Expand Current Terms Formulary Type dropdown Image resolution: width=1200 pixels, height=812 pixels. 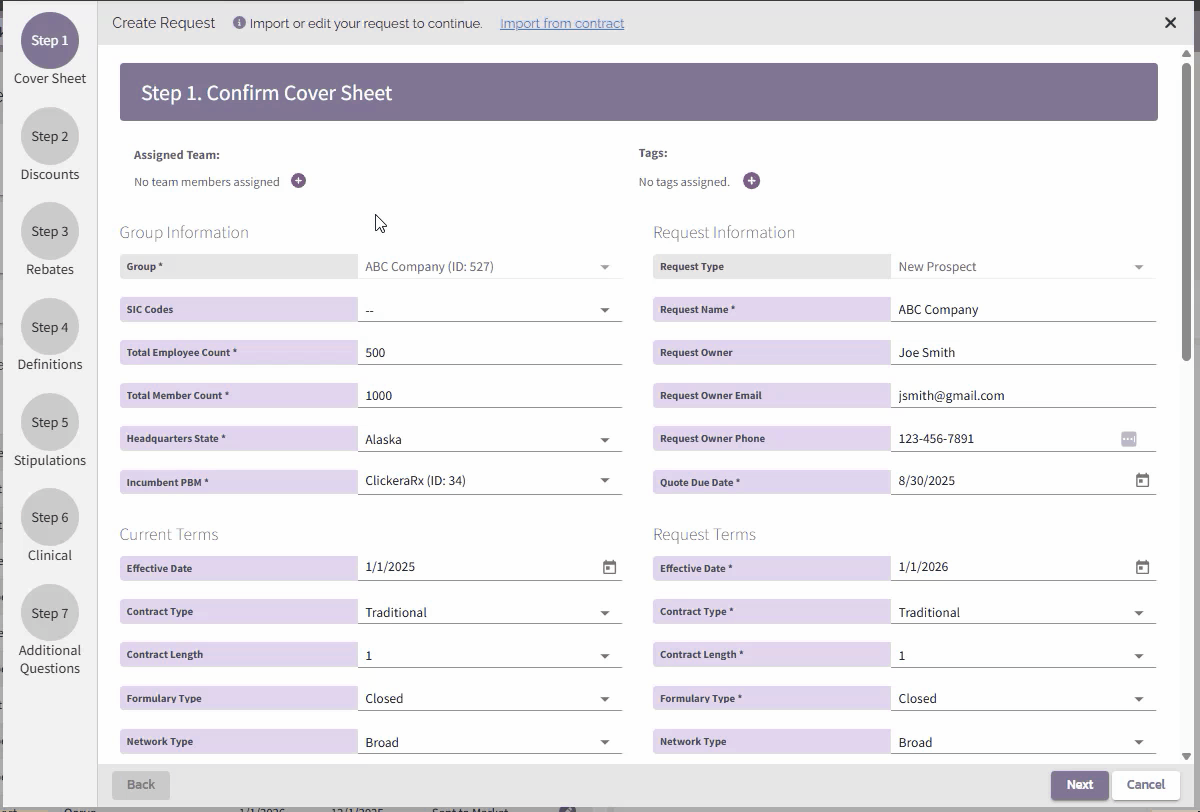pos(604,699)
